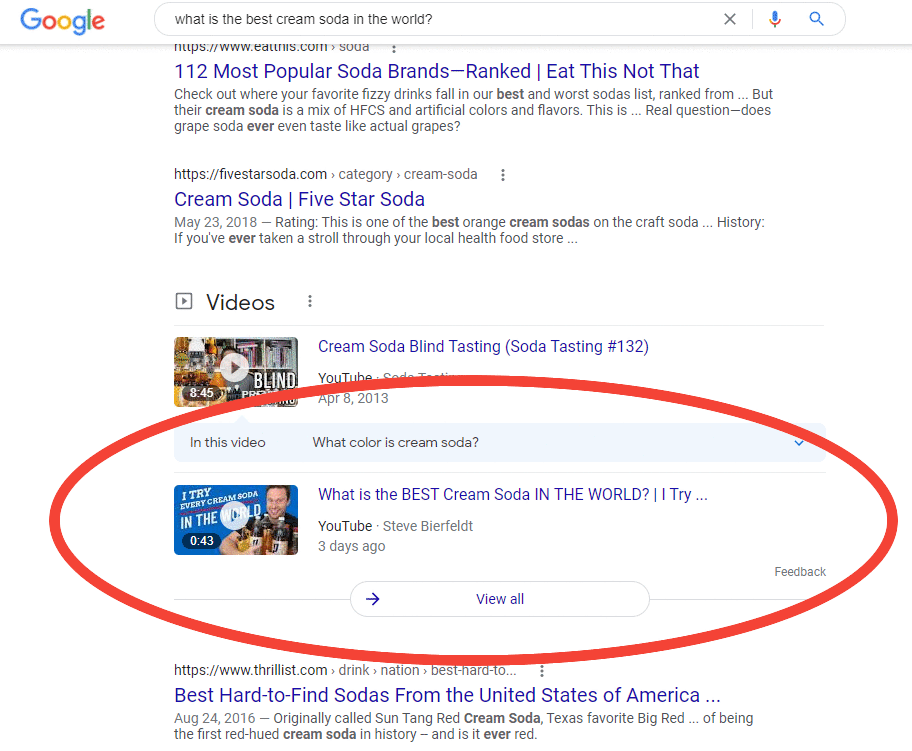Click 'What color is cream soda?' moment
Image resolution: width=912 pixels, height=751 pixels.
pos(396,443)
